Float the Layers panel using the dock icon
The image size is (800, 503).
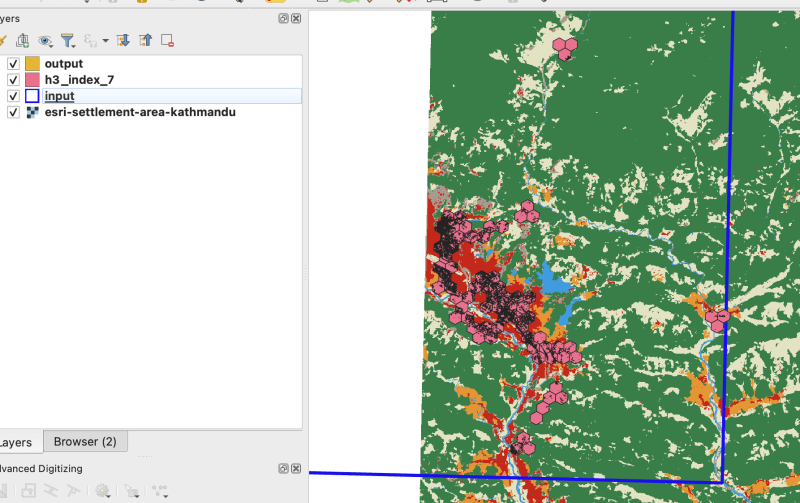[x=284, y=19]
